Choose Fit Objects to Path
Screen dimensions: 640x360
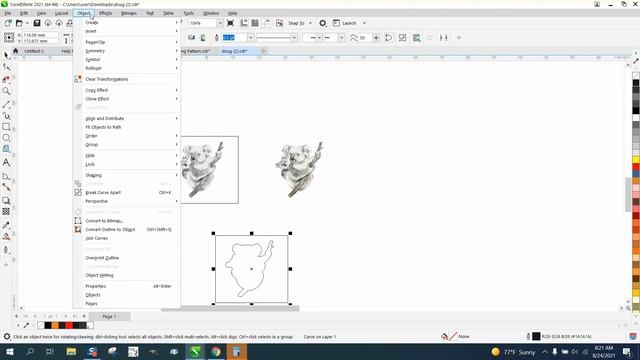point(127,127)
